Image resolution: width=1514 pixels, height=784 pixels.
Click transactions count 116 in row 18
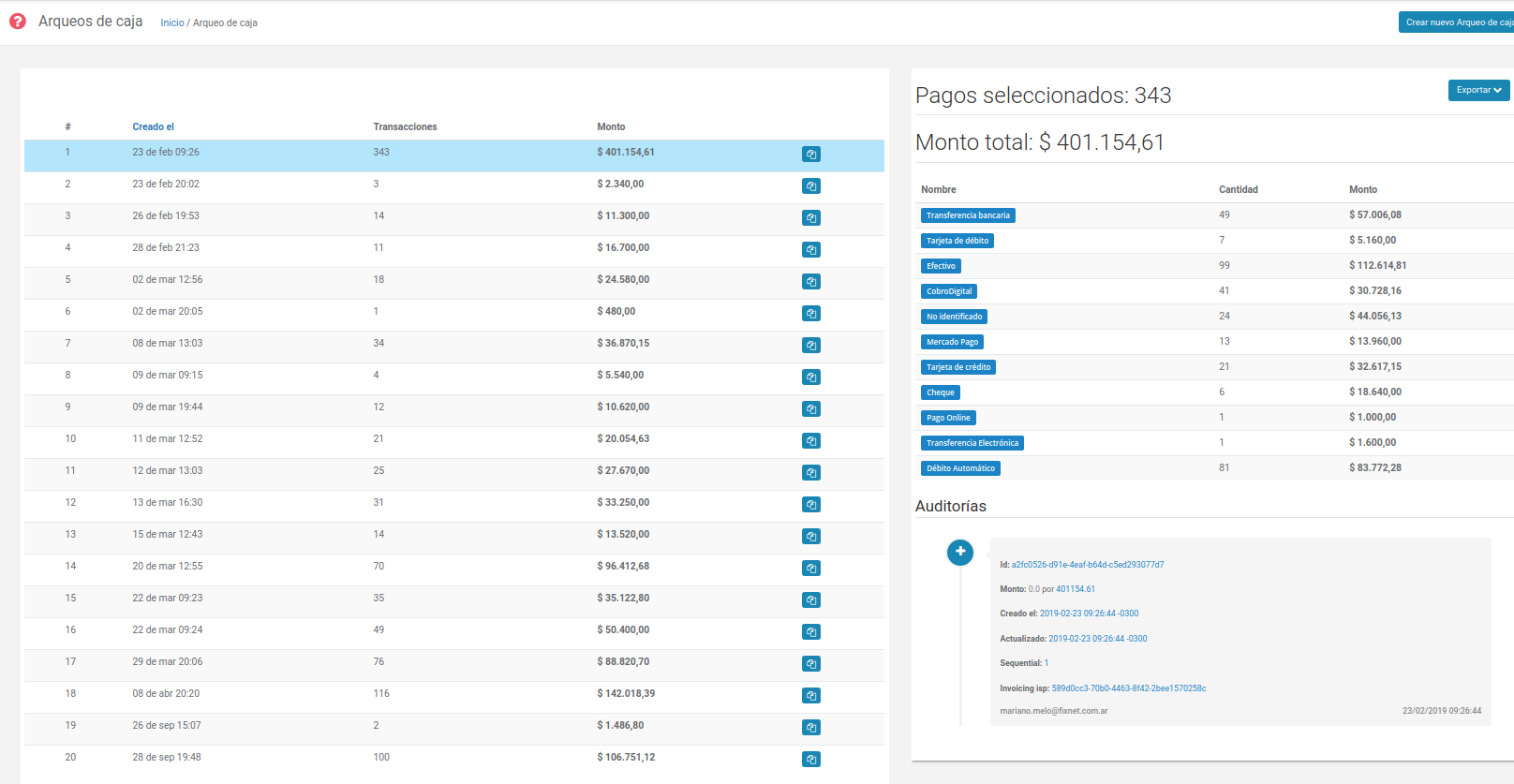tap(381, 693)
